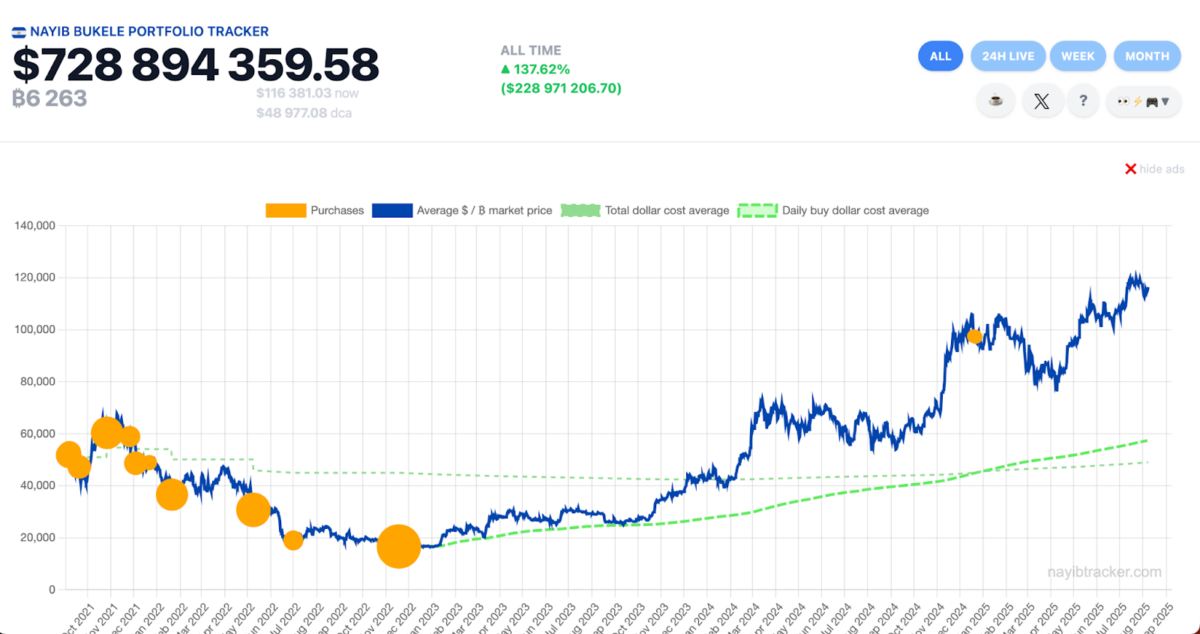This screenshot has height=634, width=1200.
Task: Click the hide ads link
Action: click(1162, 169)
